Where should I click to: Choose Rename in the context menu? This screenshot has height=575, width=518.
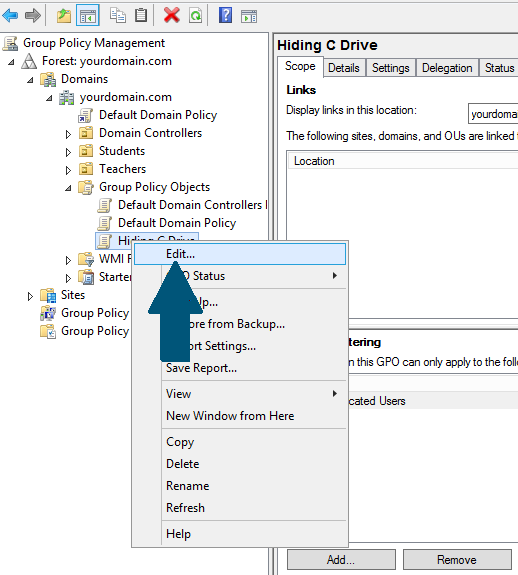click(240, 486)
